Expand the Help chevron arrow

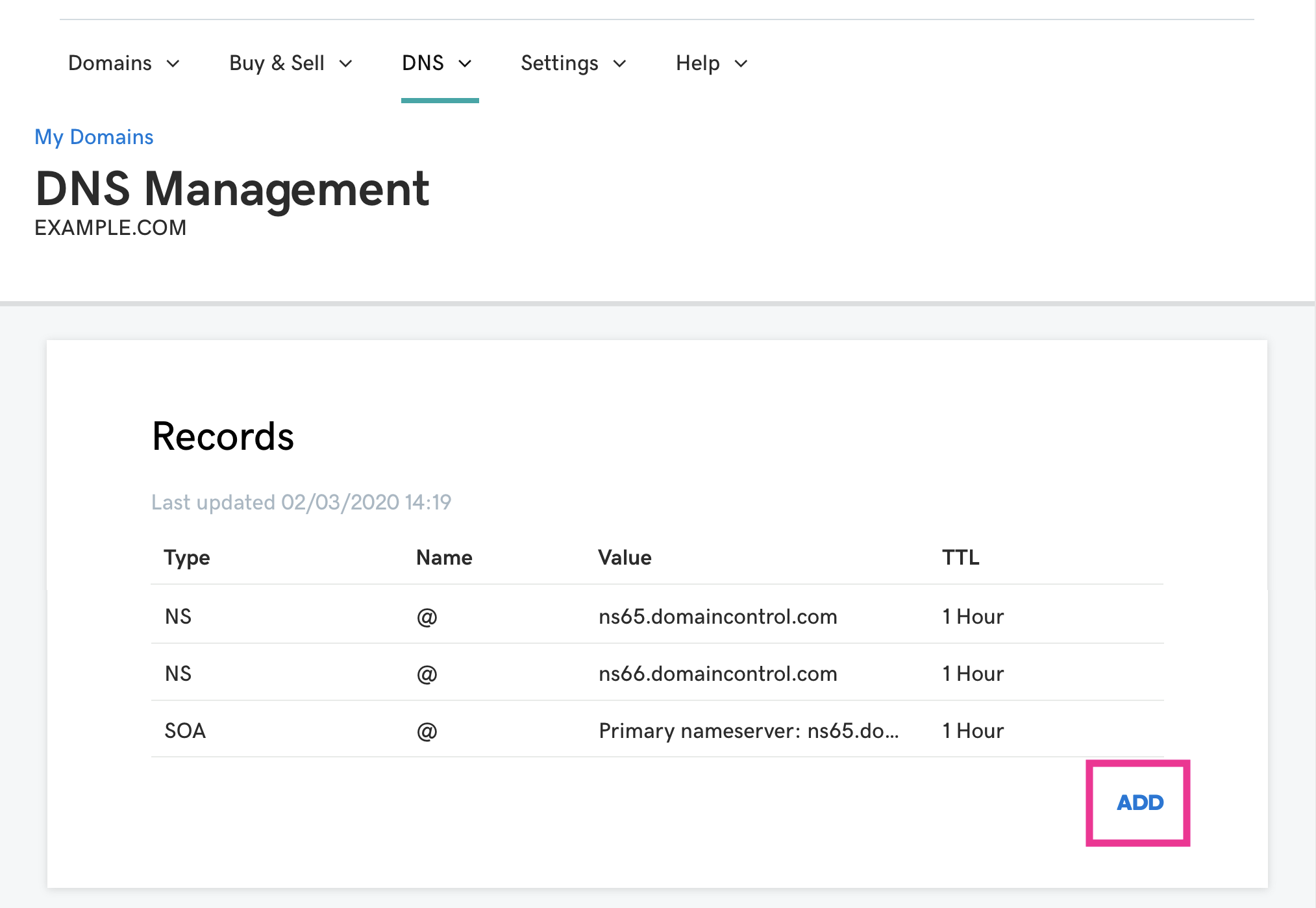point(741,64)
